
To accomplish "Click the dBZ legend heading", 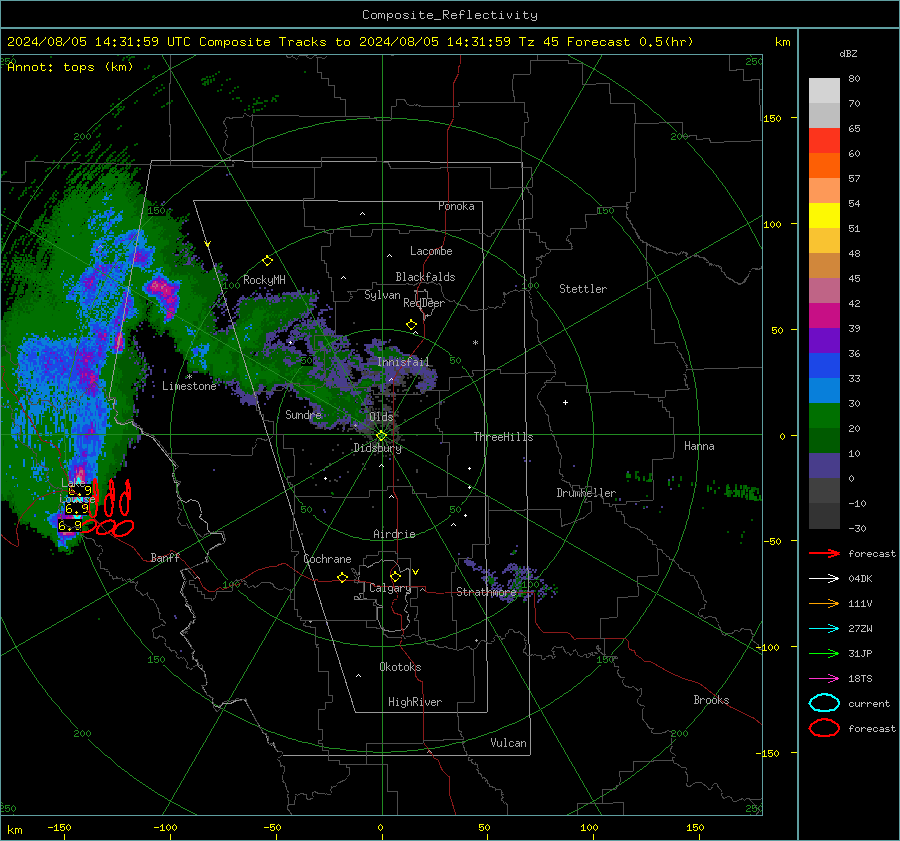I will pyautogui.click(x=848, y=53).
